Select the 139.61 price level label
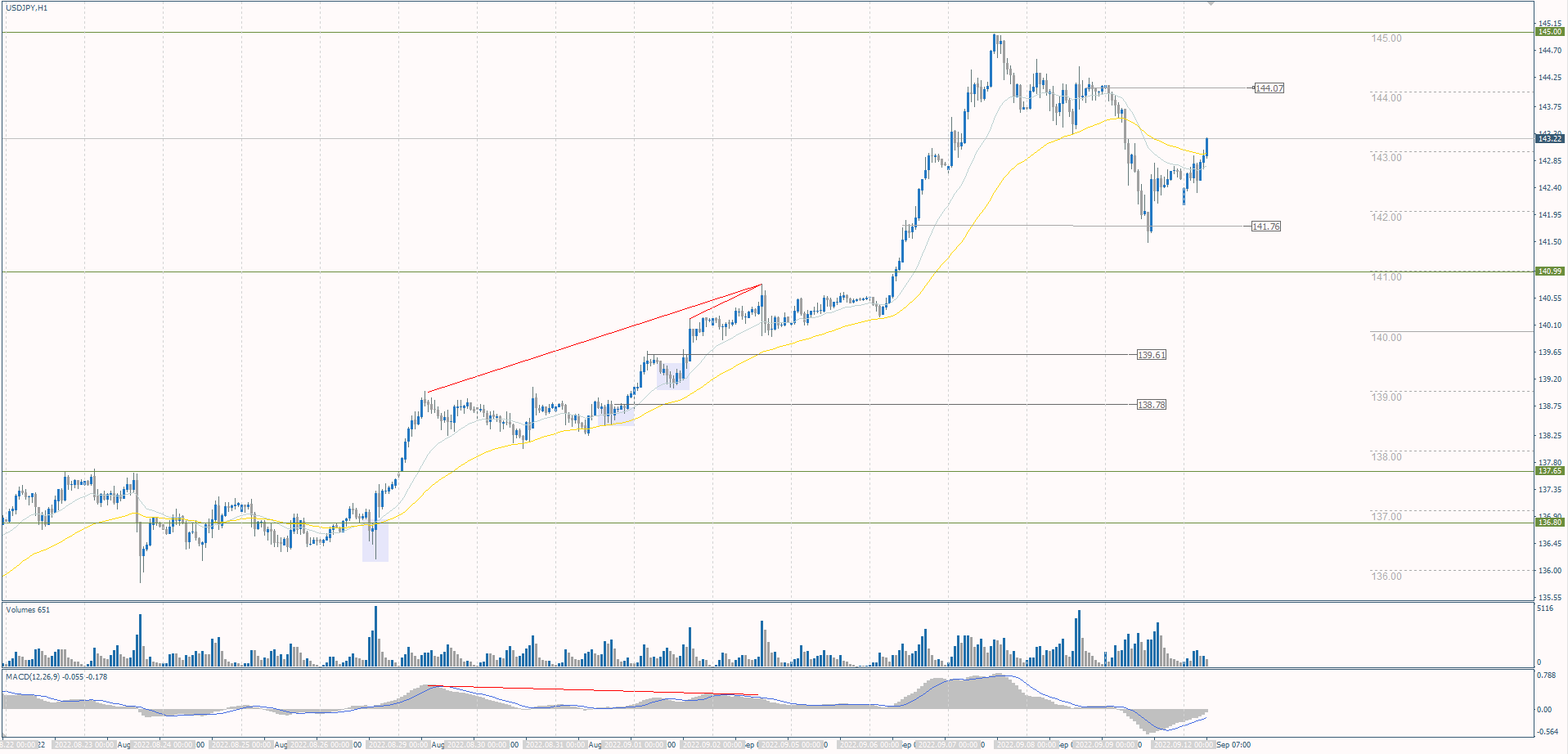 1152,355
